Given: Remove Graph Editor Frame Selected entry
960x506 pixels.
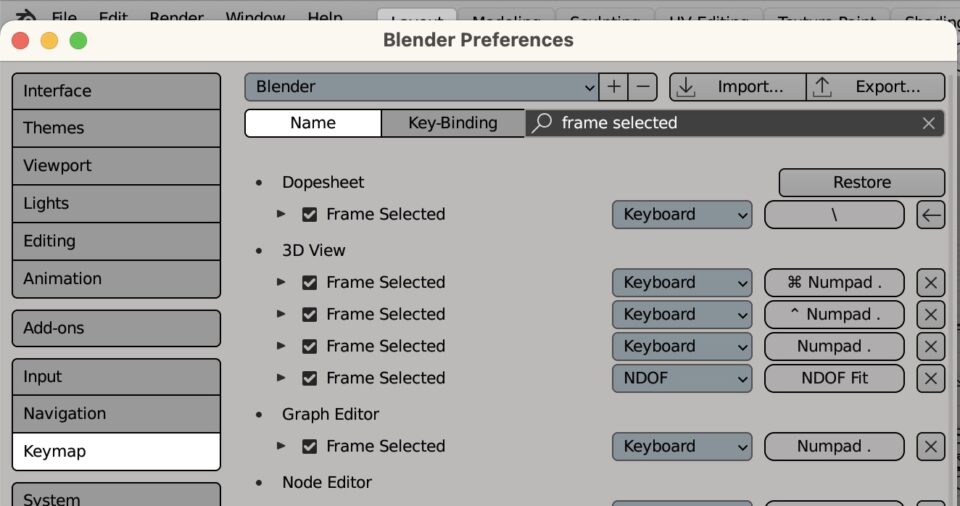Looking at the screenshot, I should tap(931, 446).
